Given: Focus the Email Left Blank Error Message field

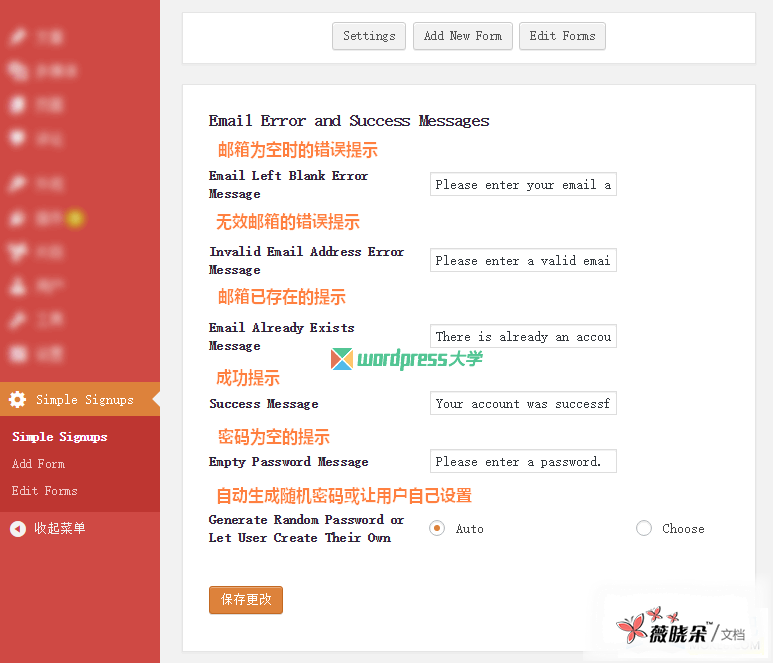Looking at the screenshot, I should (x=523, y=185).
